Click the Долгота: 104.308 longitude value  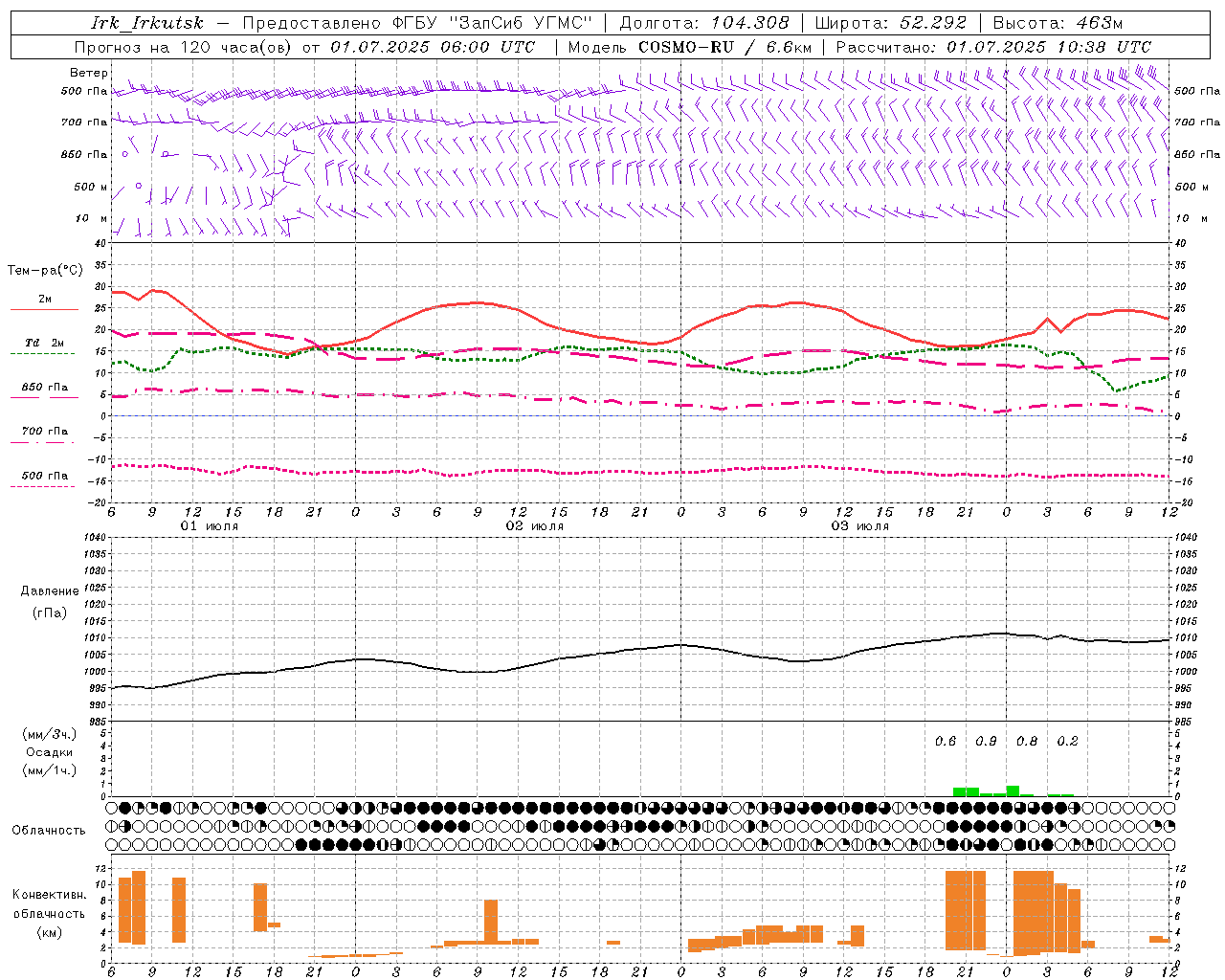(x=704, y=23)
